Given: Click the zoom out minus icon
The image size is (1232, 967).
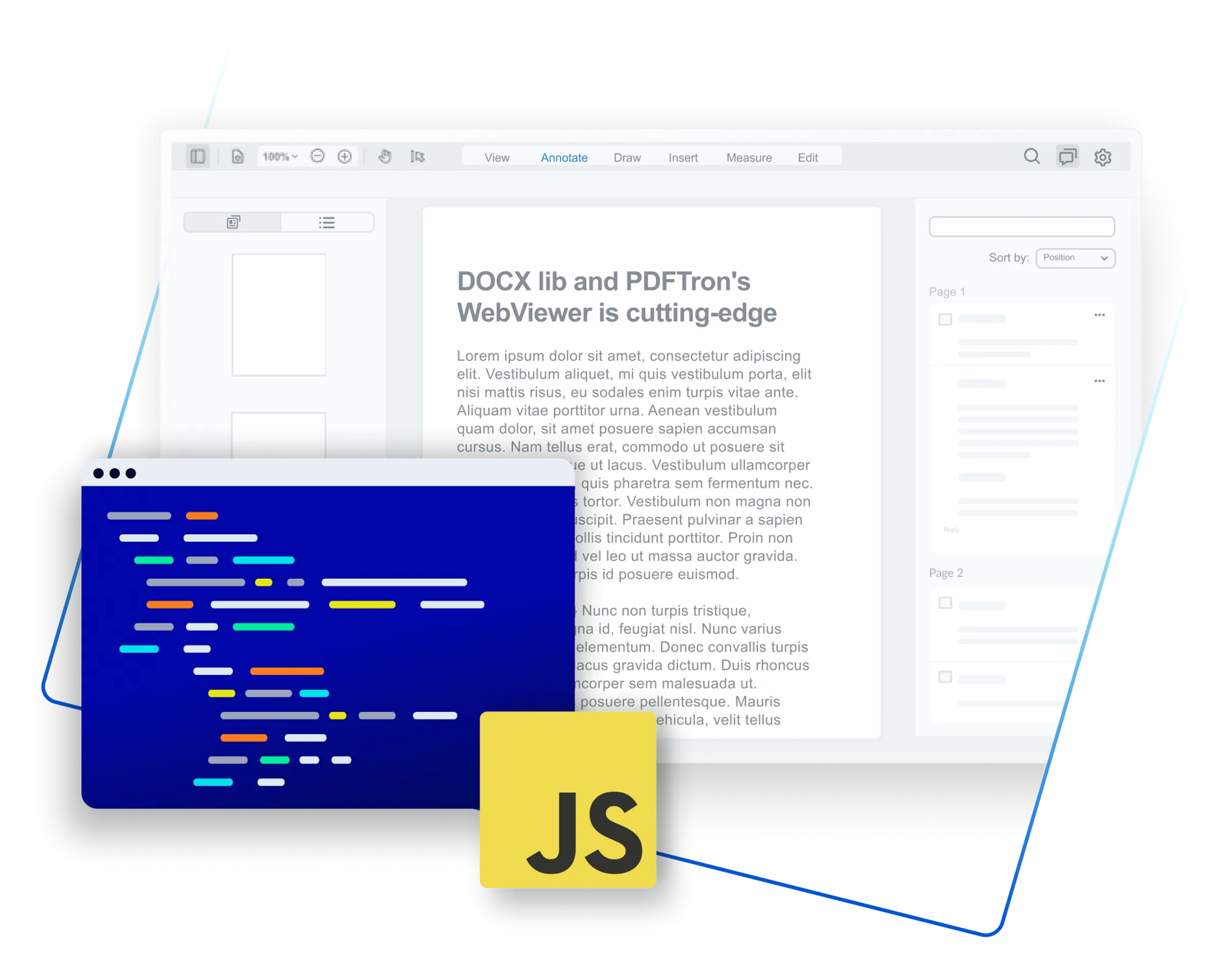Looking at the screenshot, I should tap(318, 156).
